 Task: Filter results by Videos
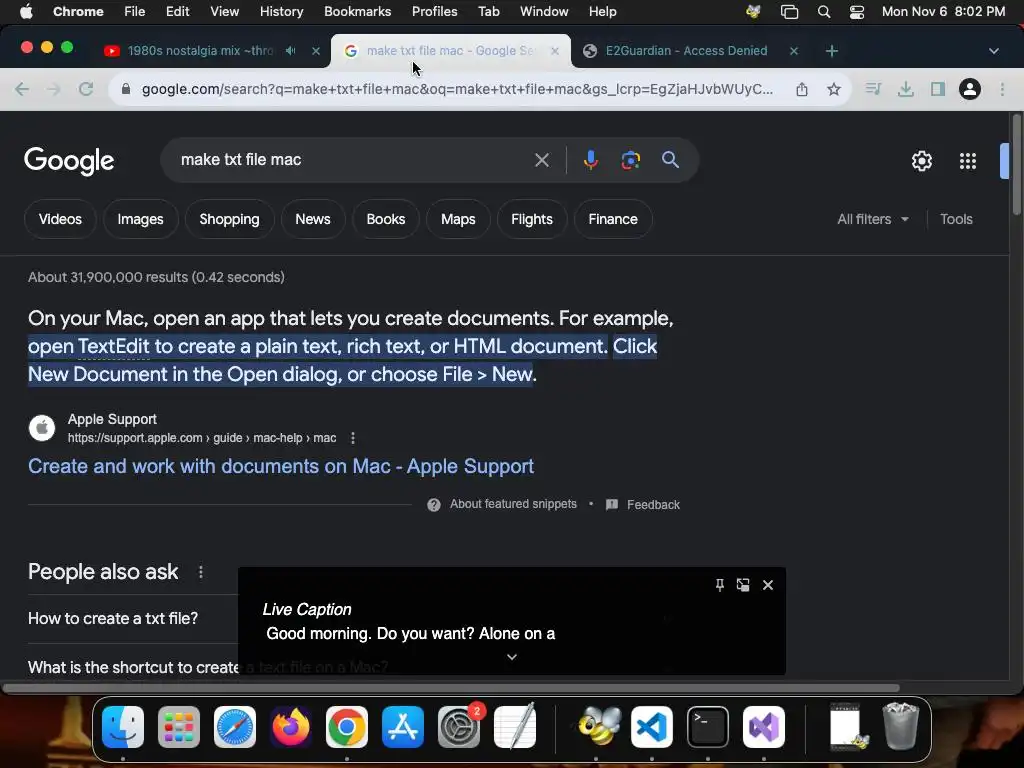point(60,219)
